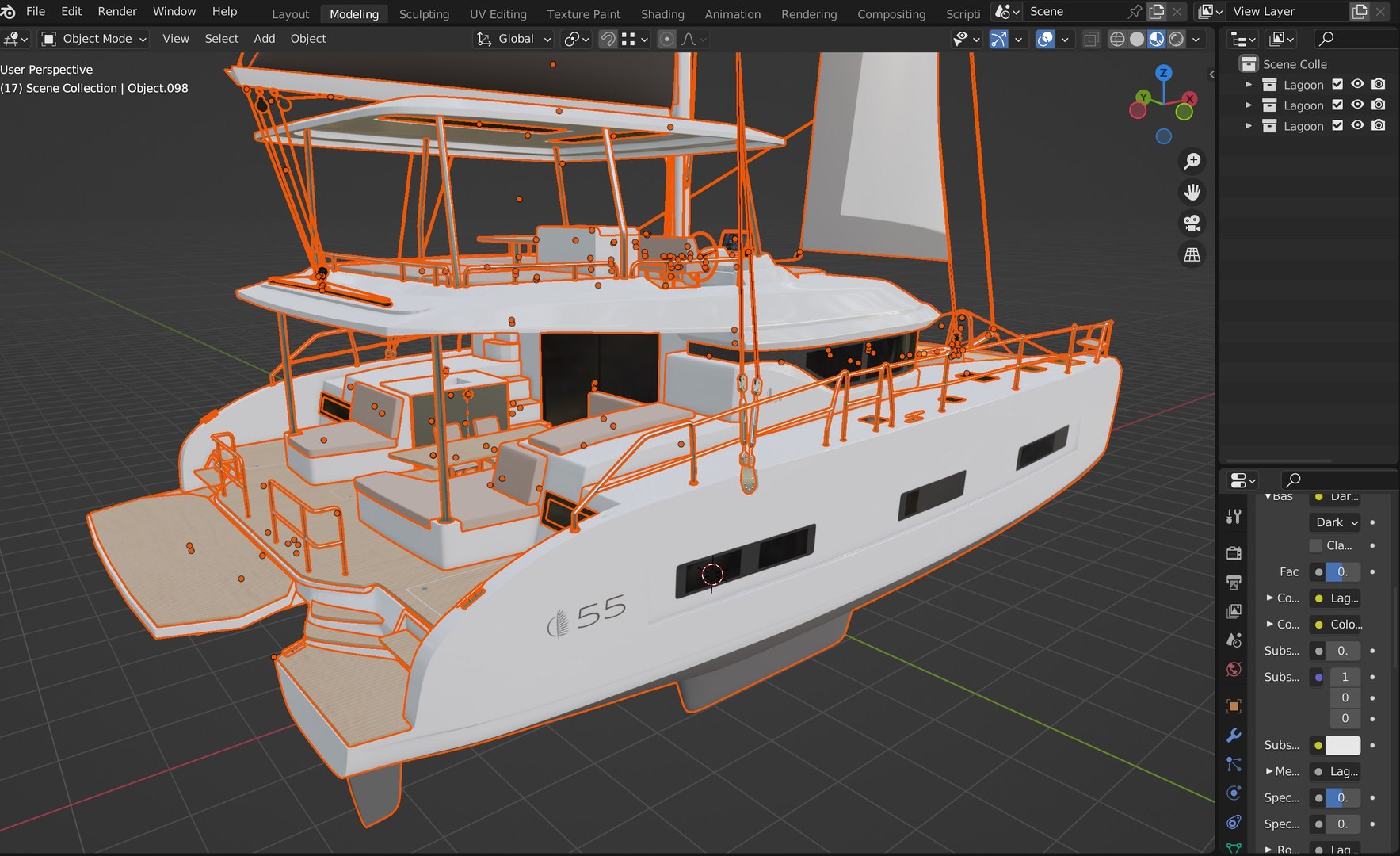1400x856 pixels.
Task: Open the viewport shading options dropdown arrow
Action: [1196, 39]
